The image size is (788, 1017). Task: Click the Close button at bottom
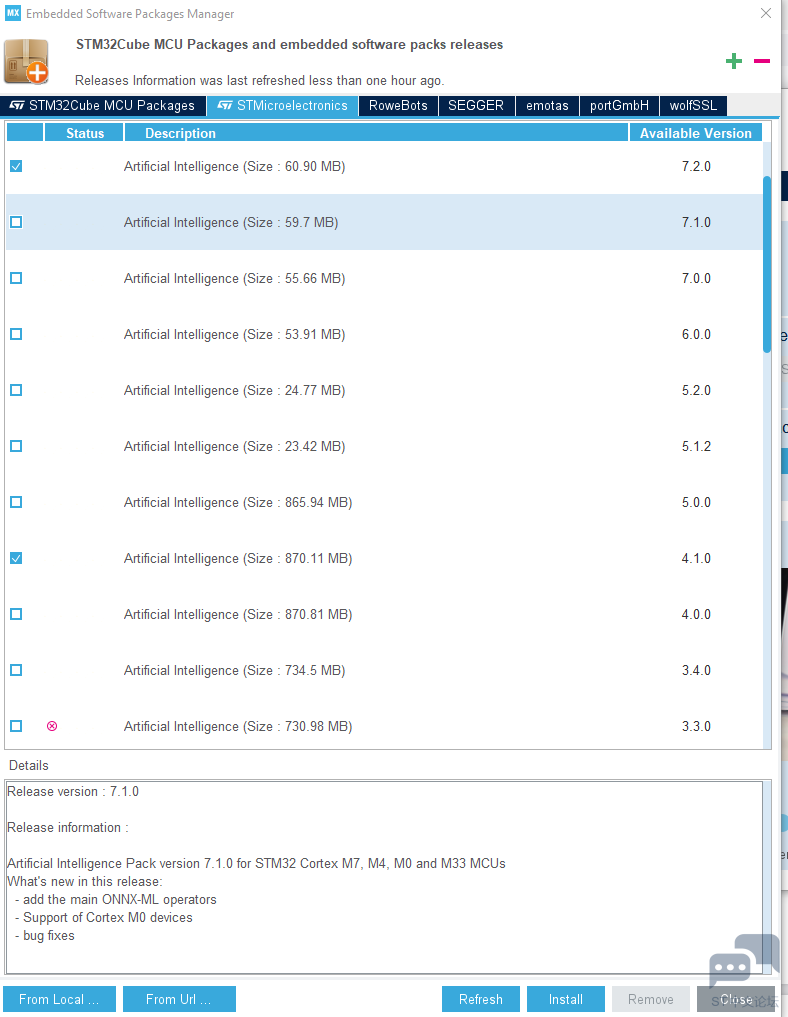[x=736, y=999]
